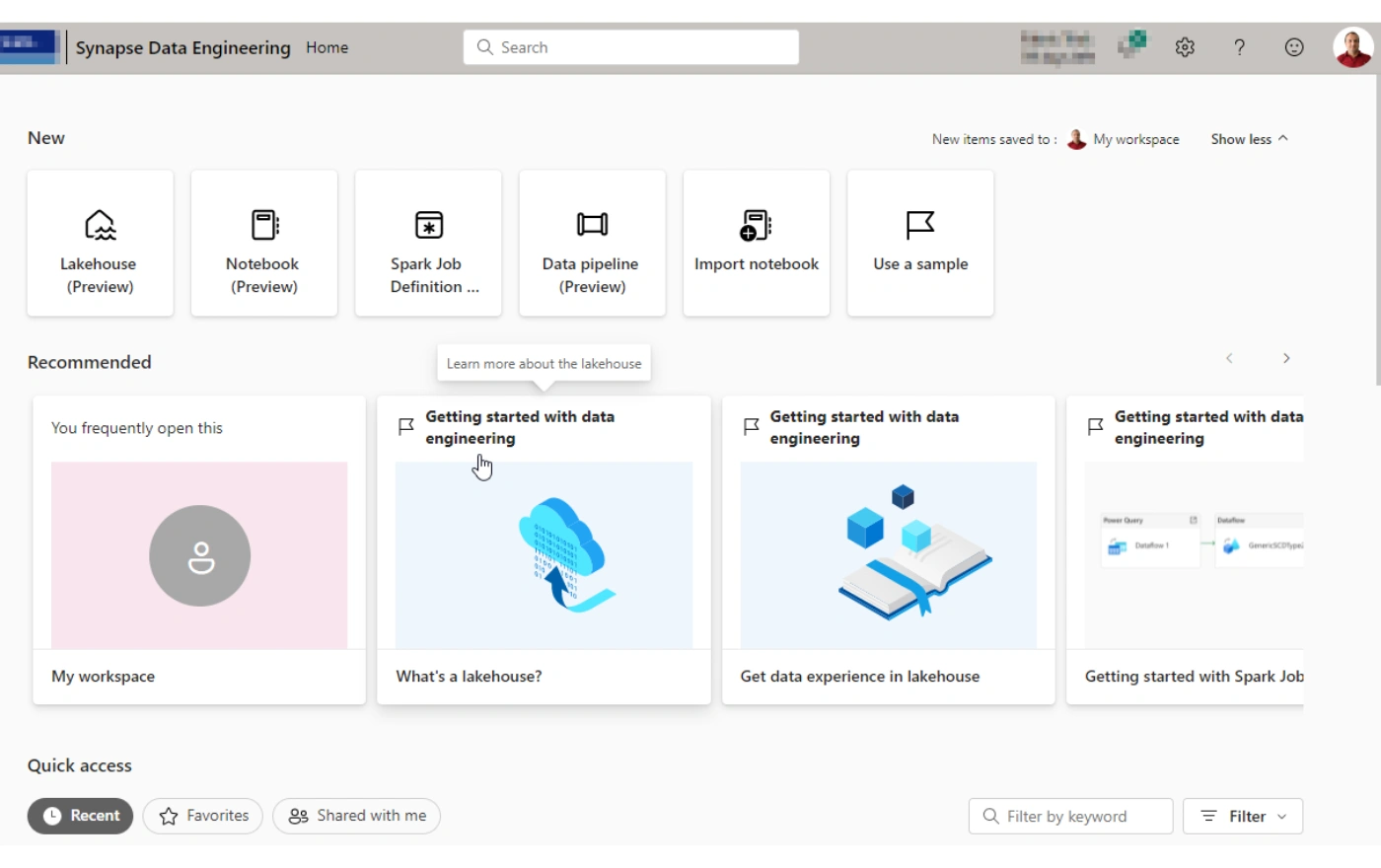
Task: Open Get data experience in lakehouse card
Action: [889, 550]
